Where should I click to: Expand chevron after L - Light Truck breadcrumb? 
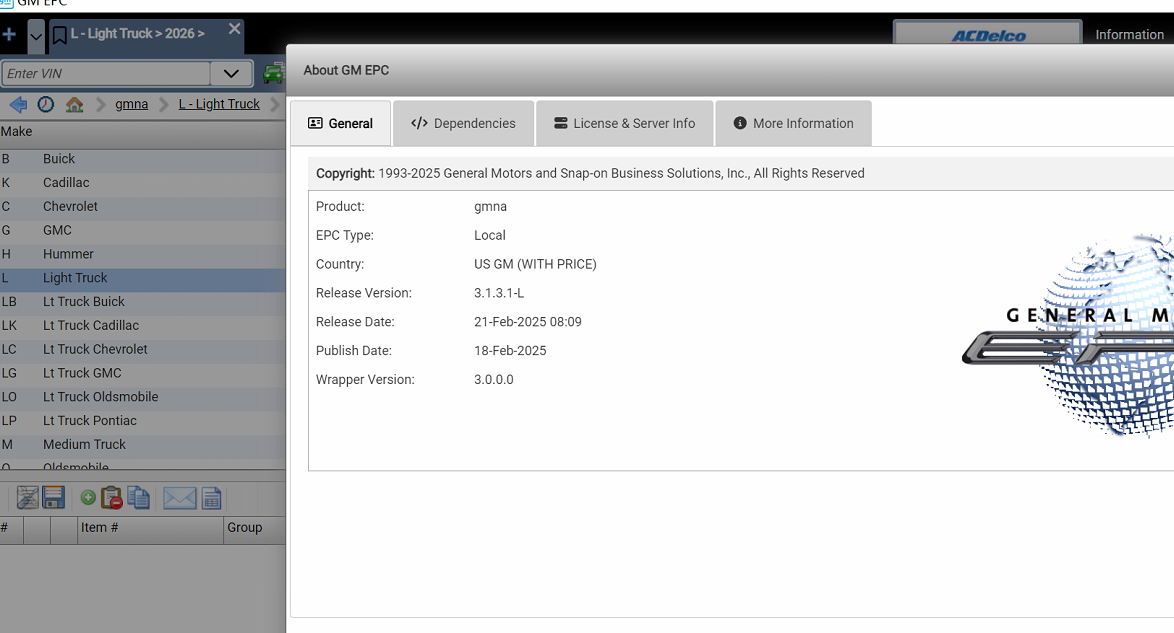point(275,104)
